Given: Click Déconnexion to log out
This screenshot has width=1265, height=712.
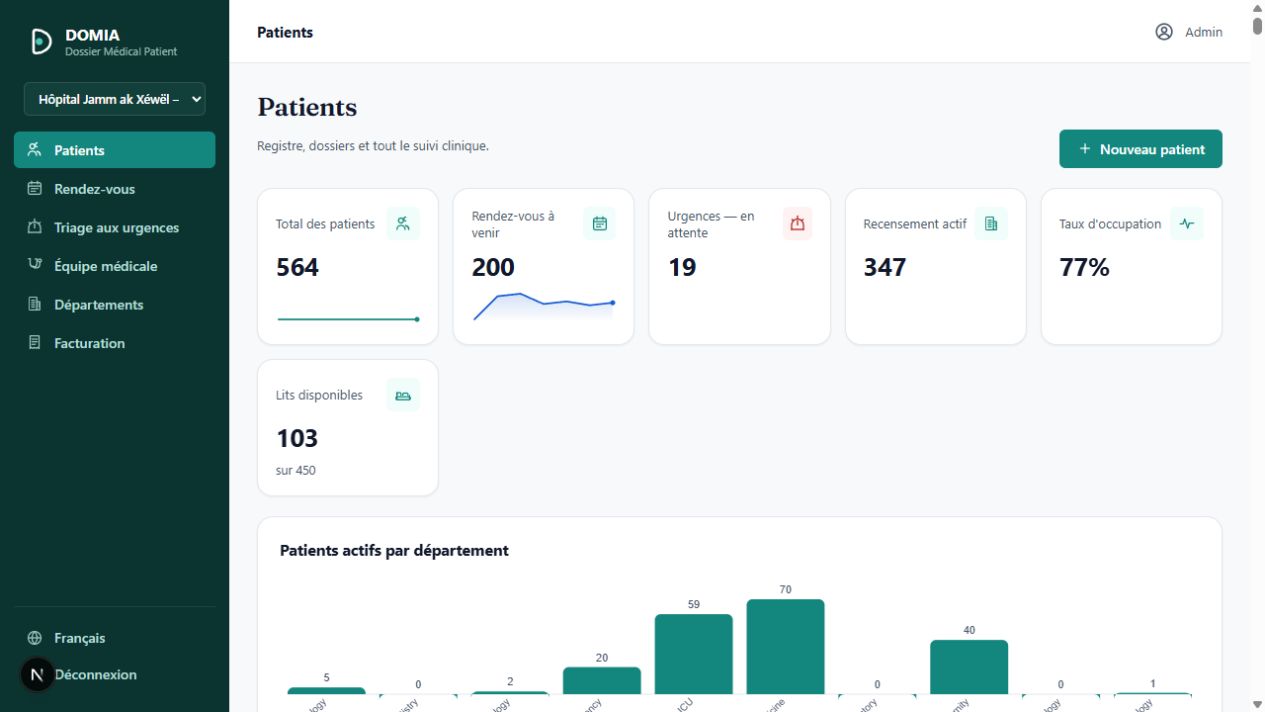Looking at the screenshot, I should [x=96, y=675].
